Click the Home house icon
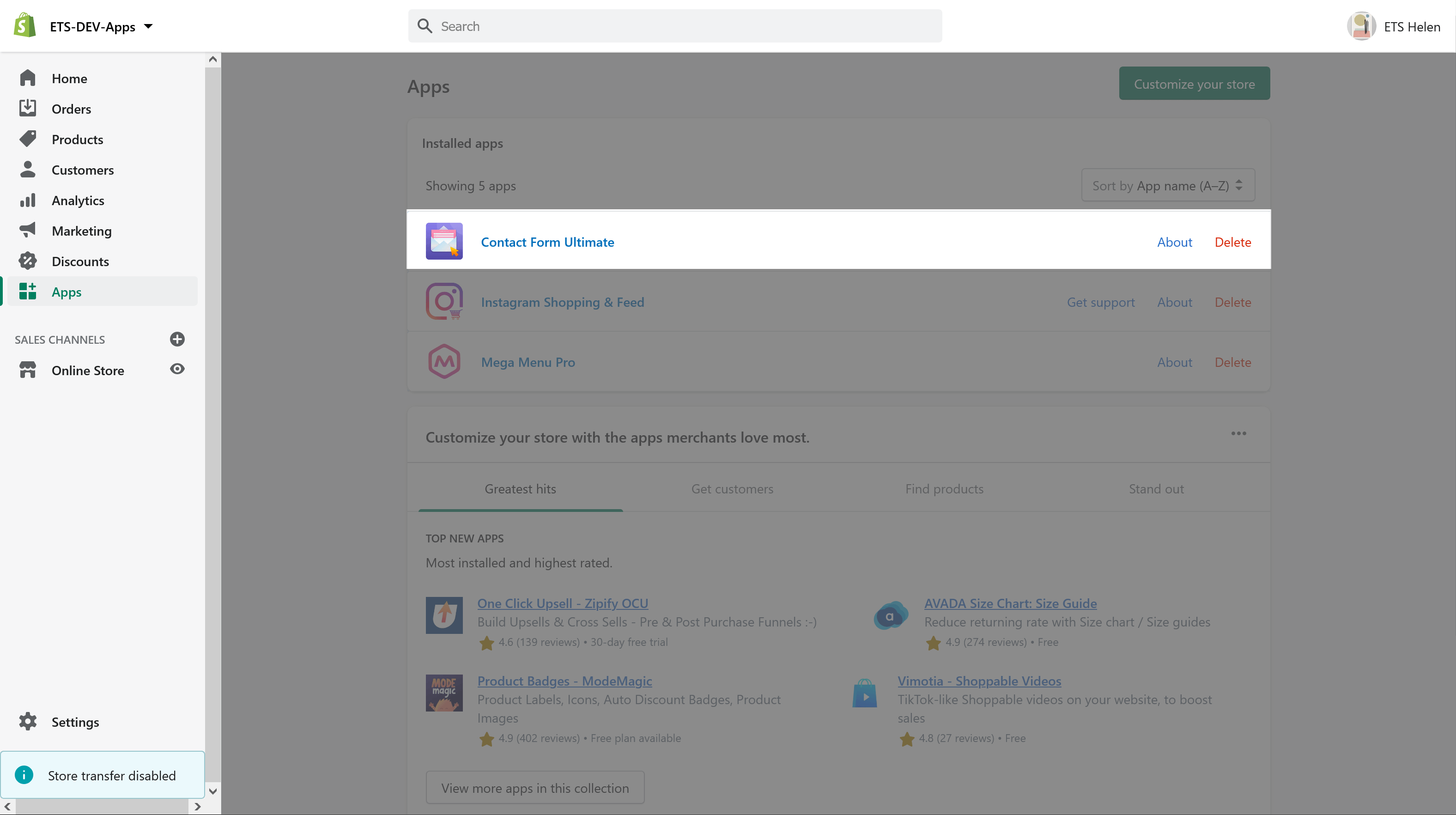Image resolution: width=1456 pixels, height=815 pixels. click(27, 78)
